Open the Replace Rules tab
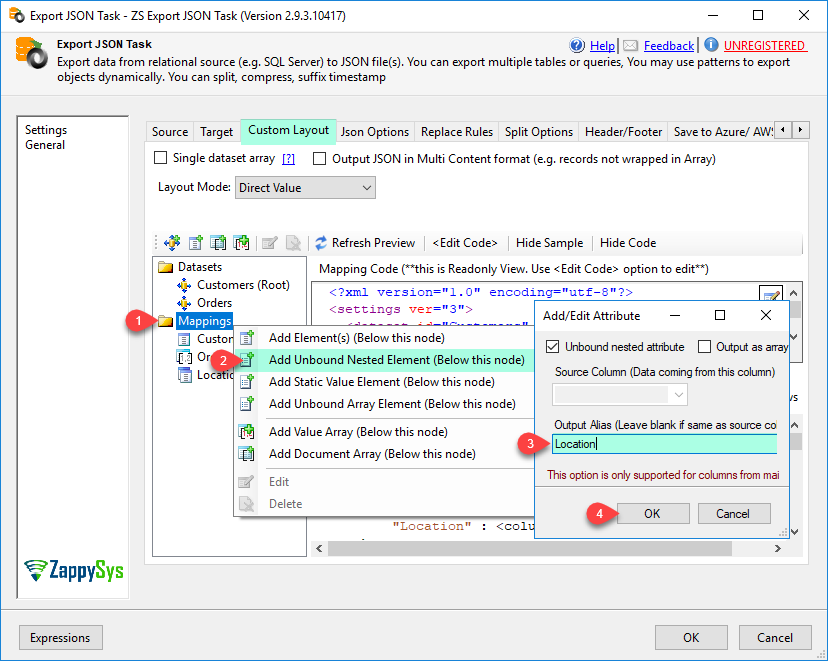Image resolution: width=828 pixels, height=661 pixels. point(457,131)
